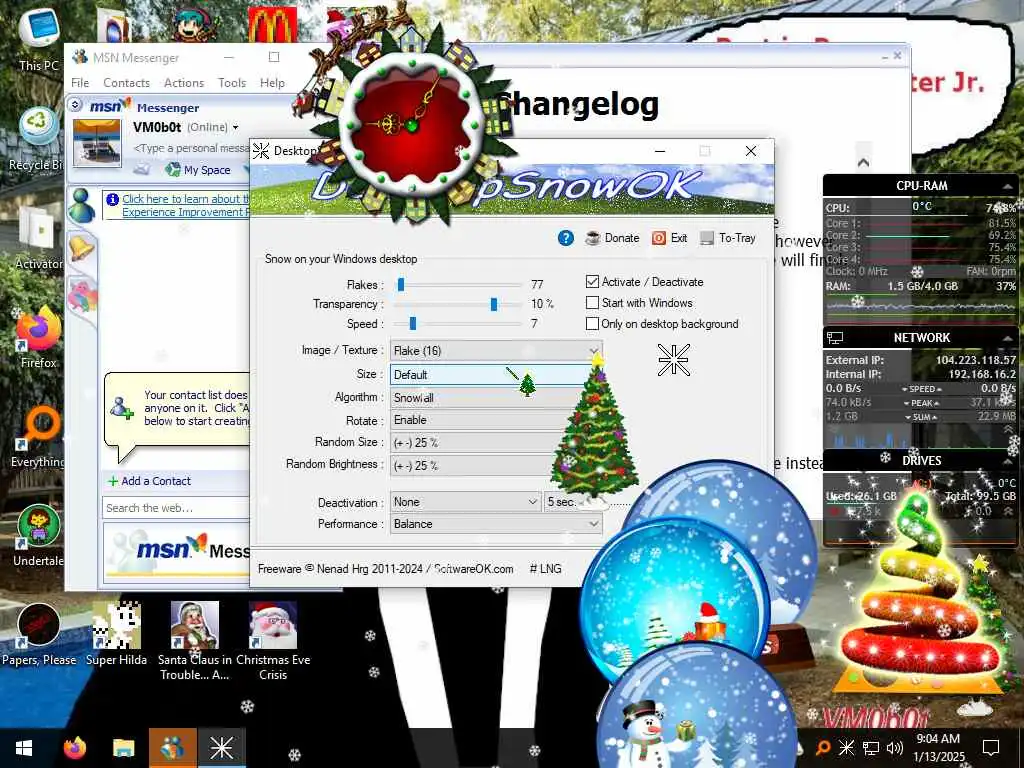Open Firefox from the taskbar
Viewport: 1024px width, 768px height.
coord(75,748)
